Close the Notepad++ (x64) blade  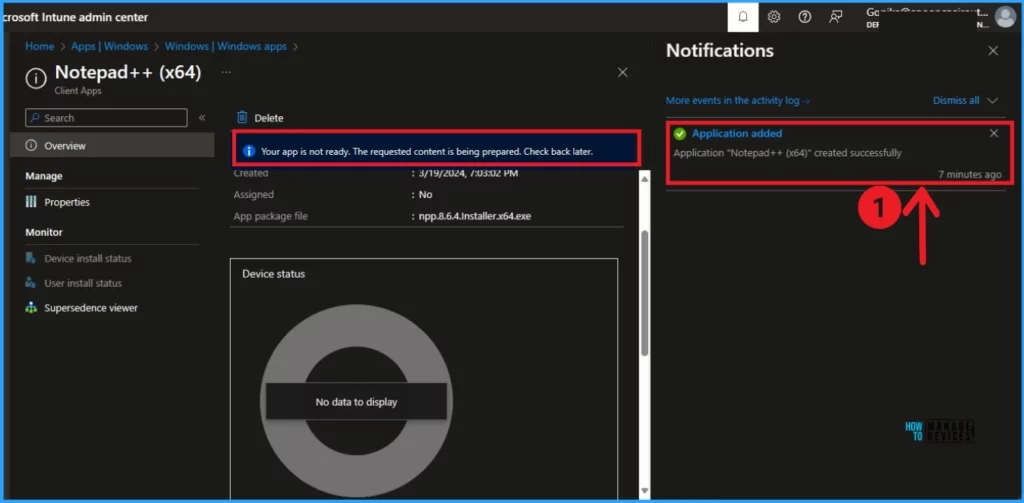[x=622, y=73]
